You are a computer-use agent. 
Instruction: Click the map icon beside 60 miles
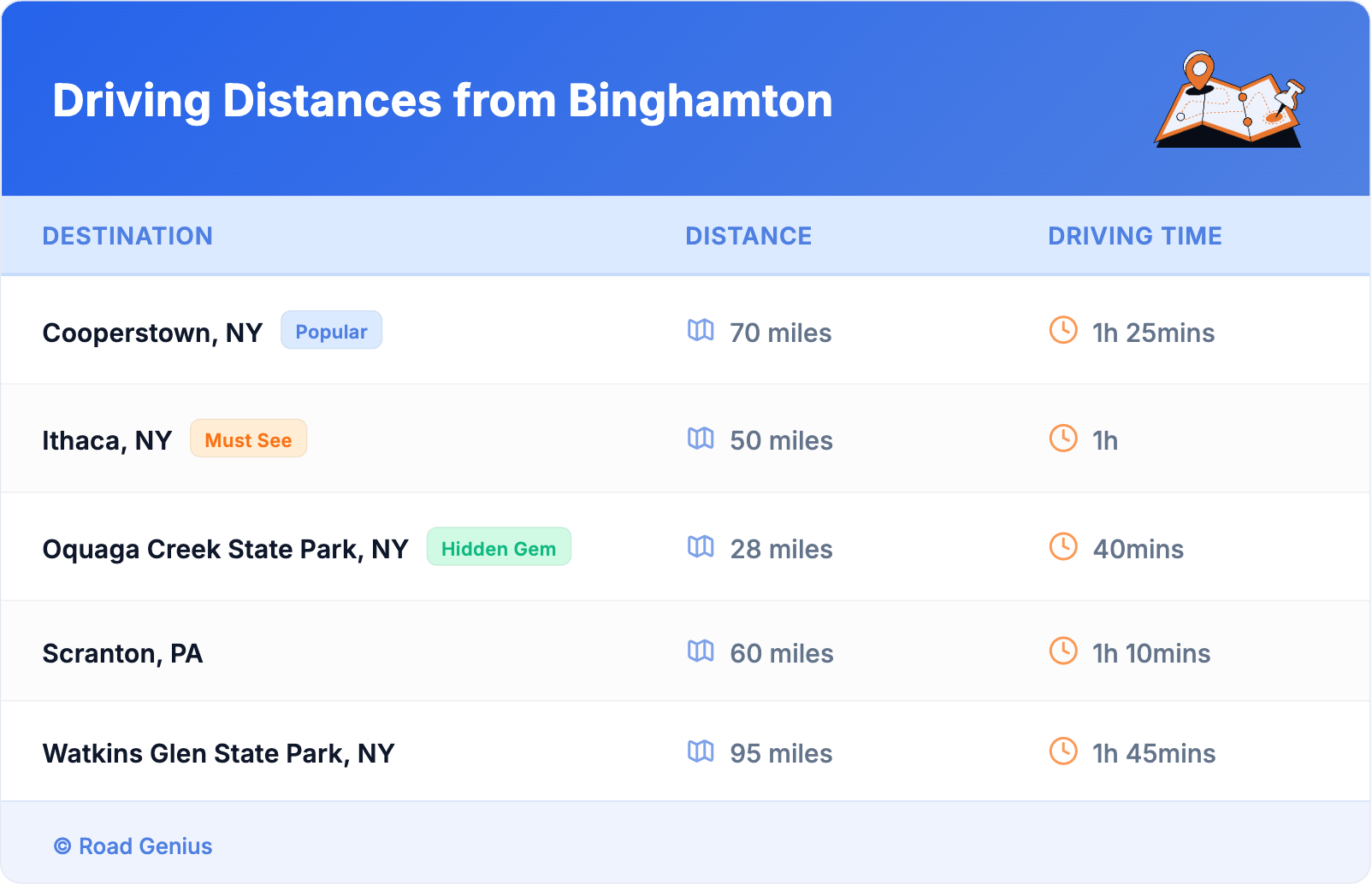[x=701, y=651]
